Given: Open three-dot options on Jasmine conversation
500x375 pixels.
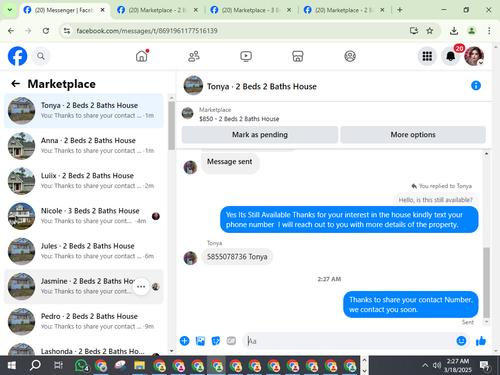Looking at the screenshot, I should coord(141,286).
